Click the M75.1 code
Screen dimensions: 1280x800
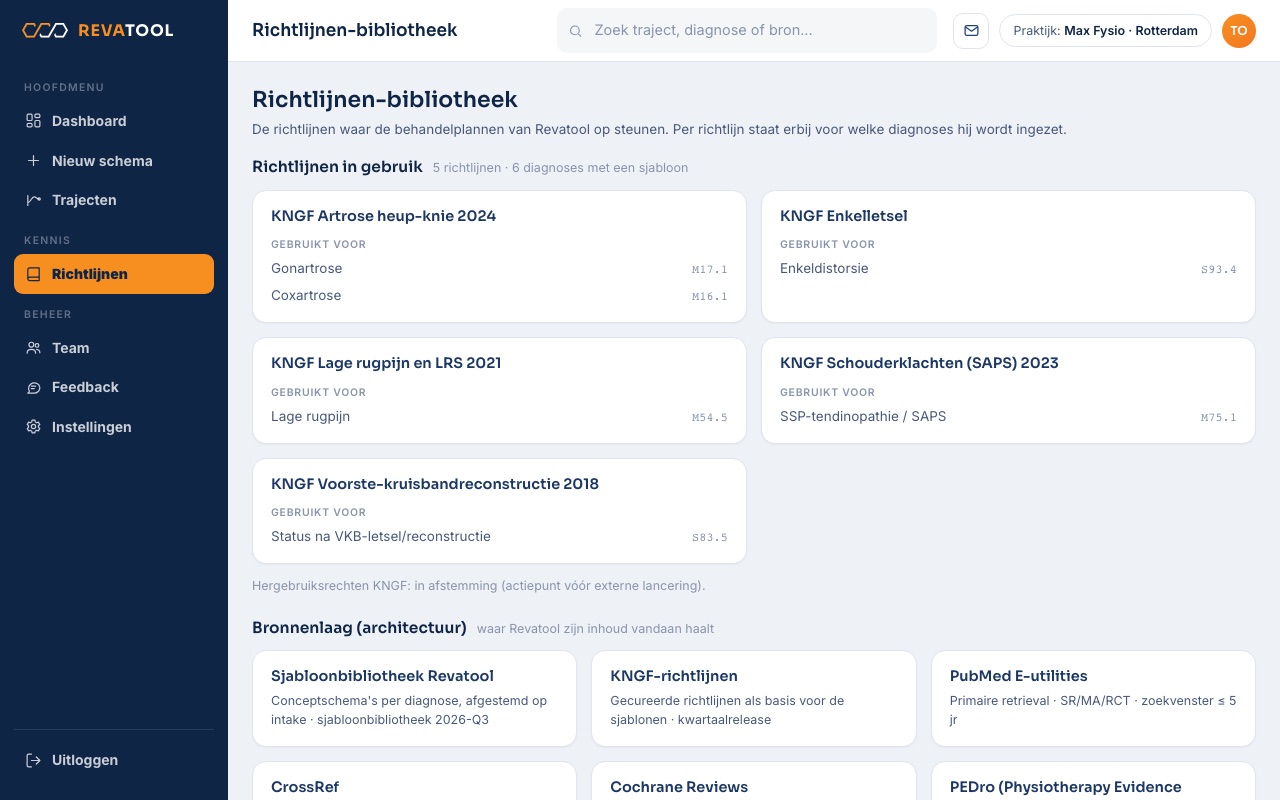[1219, 418]
